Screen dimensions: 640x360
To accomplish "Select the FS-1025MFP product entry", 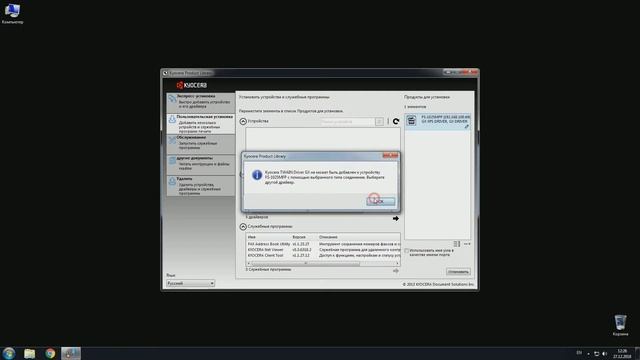I will coord(438,122).
